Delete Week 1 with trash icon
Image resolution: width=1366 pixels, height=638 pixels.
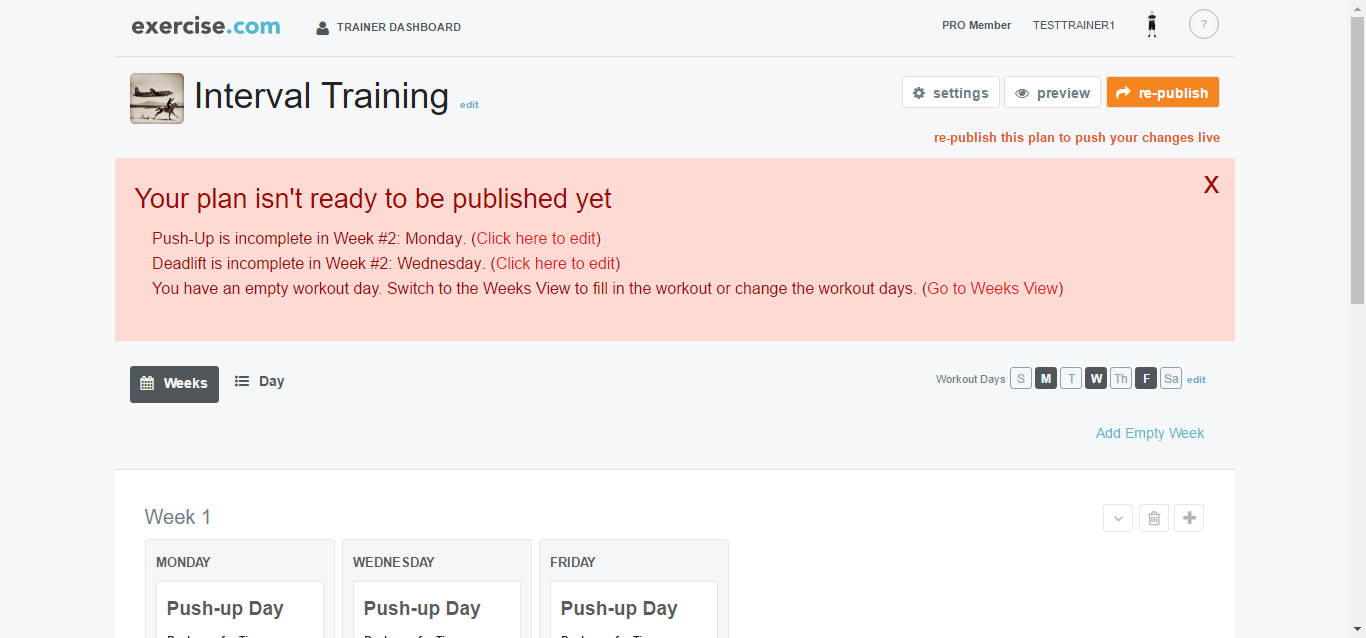click(1153, 518)
